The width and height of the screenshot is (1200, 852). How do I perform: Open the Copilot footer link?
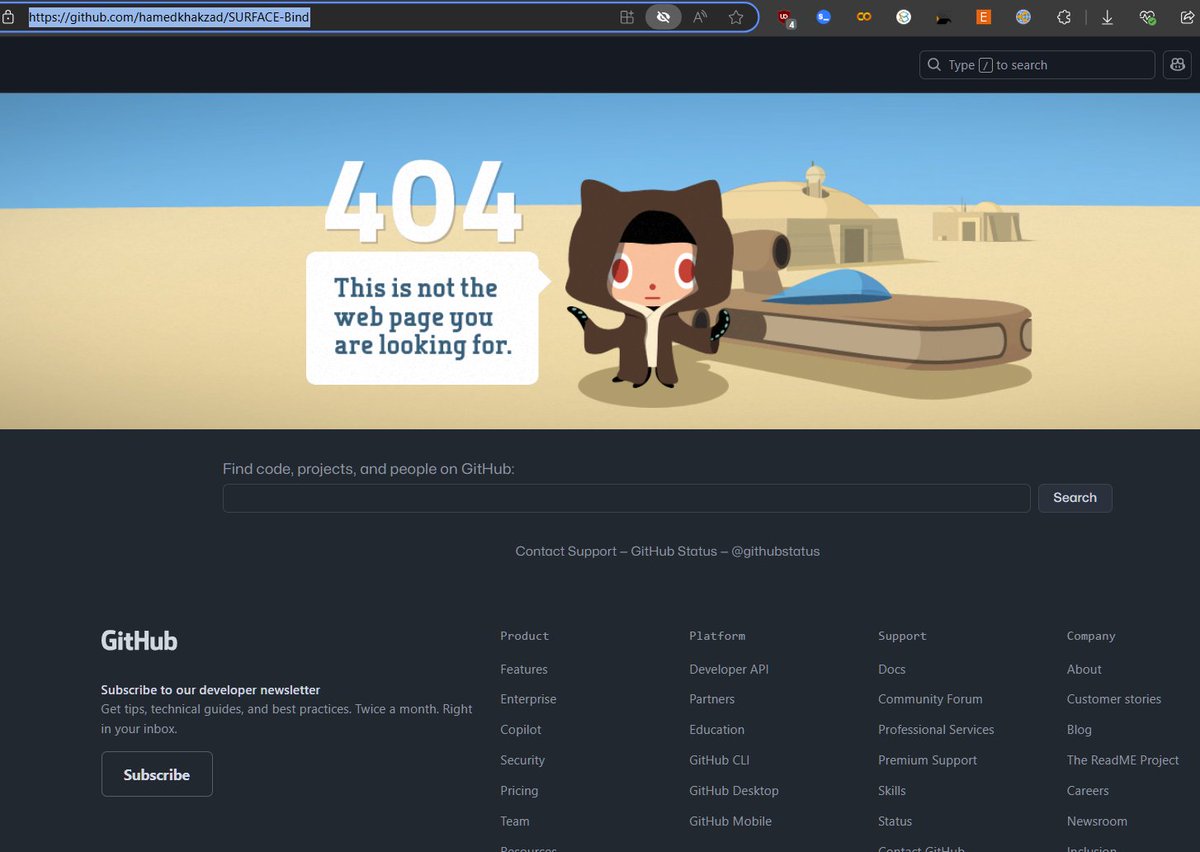coord(521,730)
